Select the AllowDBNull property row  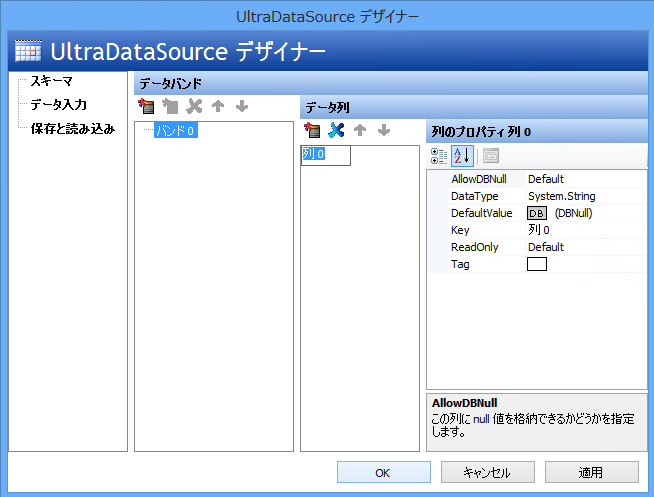point(537,179)
